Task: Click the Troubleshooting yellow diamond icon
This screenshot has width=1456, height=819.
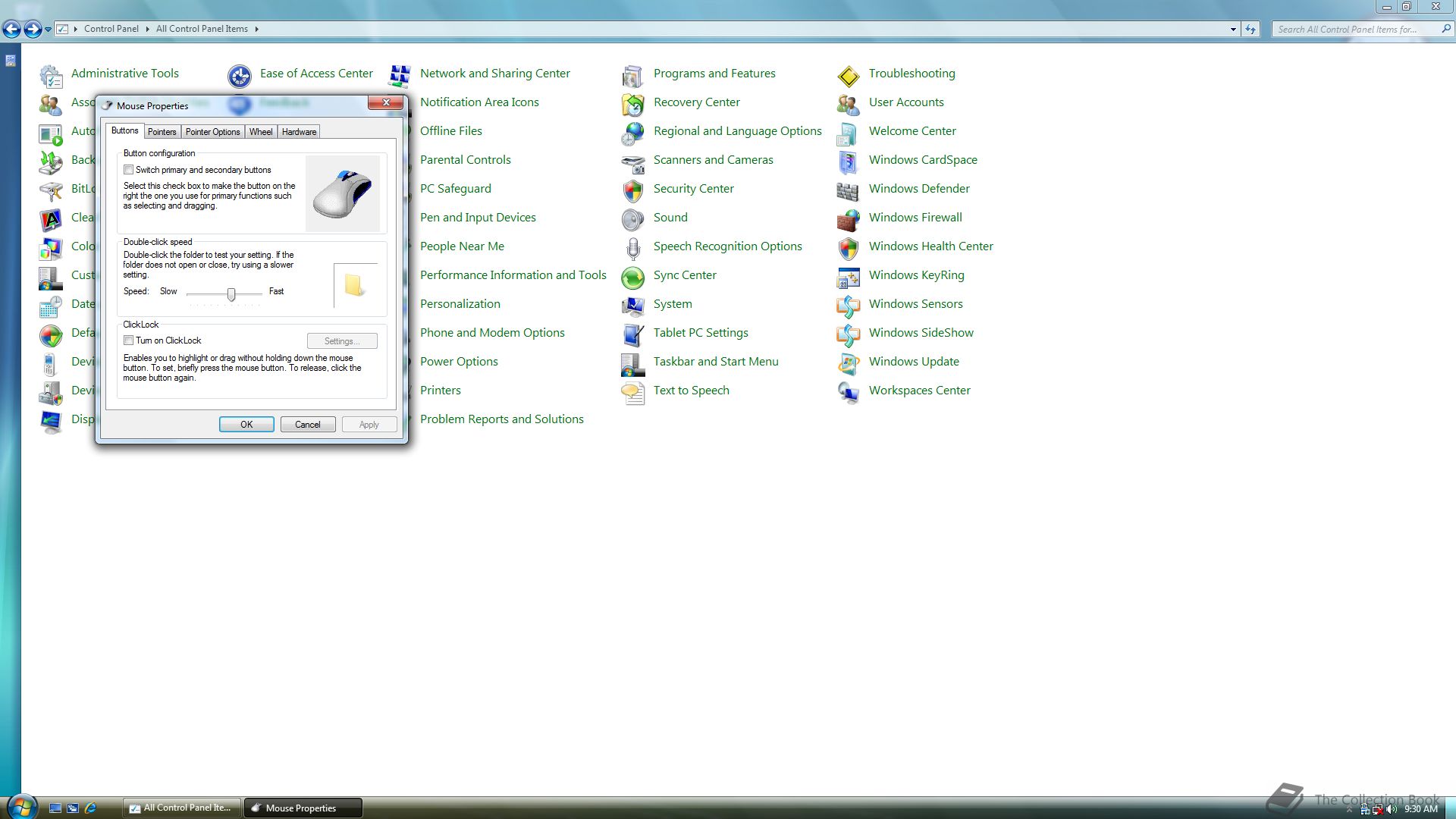Action: [x=848, y=75]
